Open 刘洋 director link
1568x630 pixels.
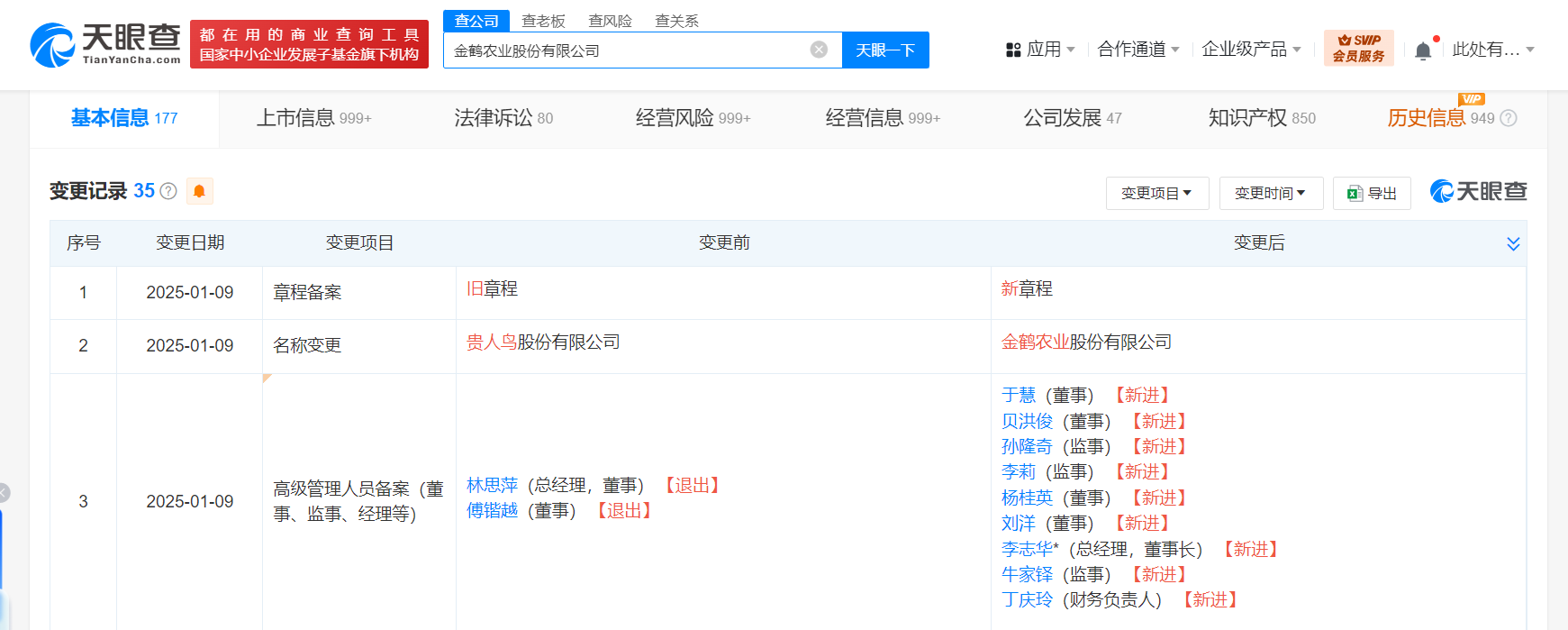pyautogui.click(x=1019, y=523)
